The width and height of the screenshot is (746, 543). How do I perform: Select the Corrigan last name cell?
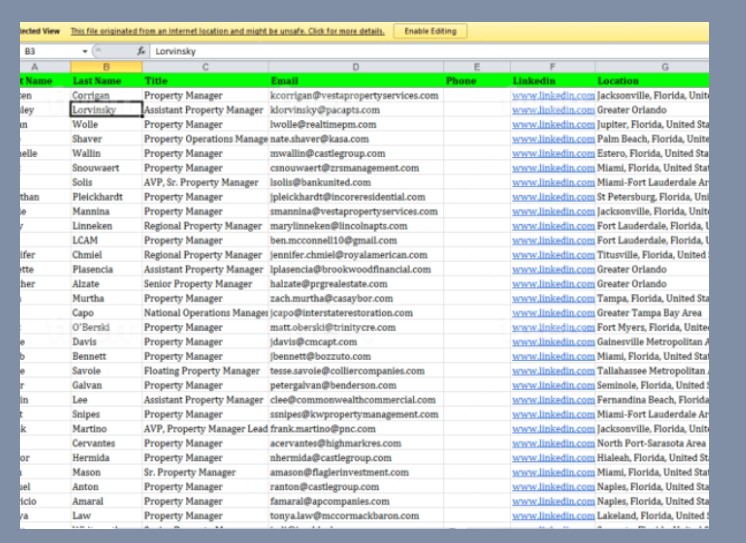click(106, 96)
